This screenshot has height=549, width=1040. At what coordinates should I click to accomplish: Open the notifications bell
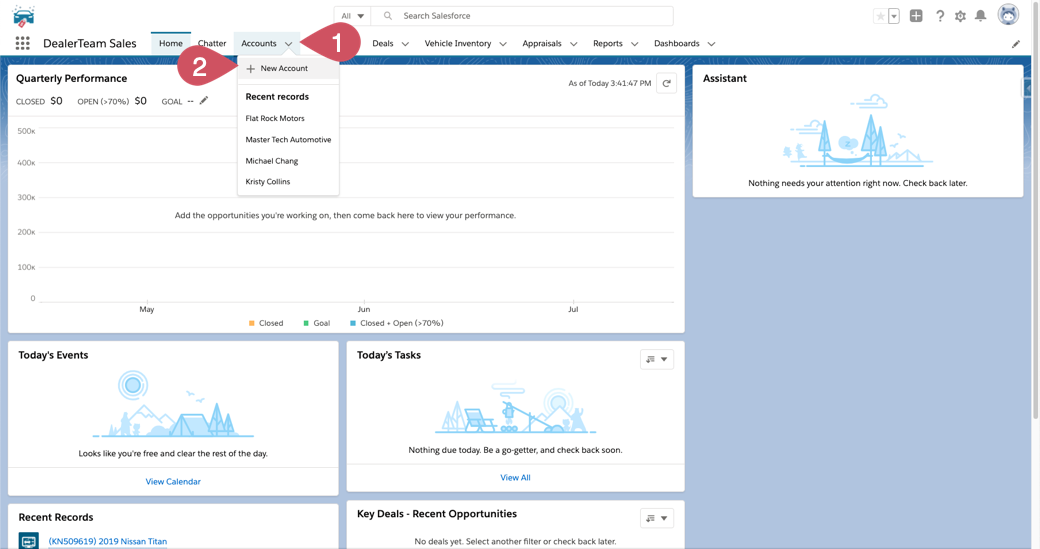981,16
